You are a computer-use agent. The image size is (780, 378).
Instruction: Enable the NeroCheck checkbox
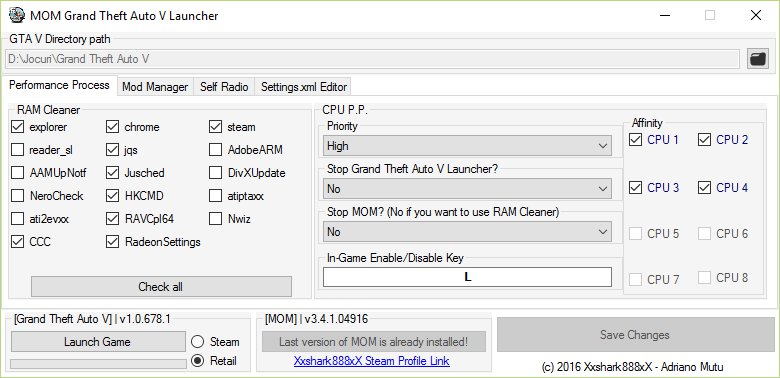click(17, 195)
